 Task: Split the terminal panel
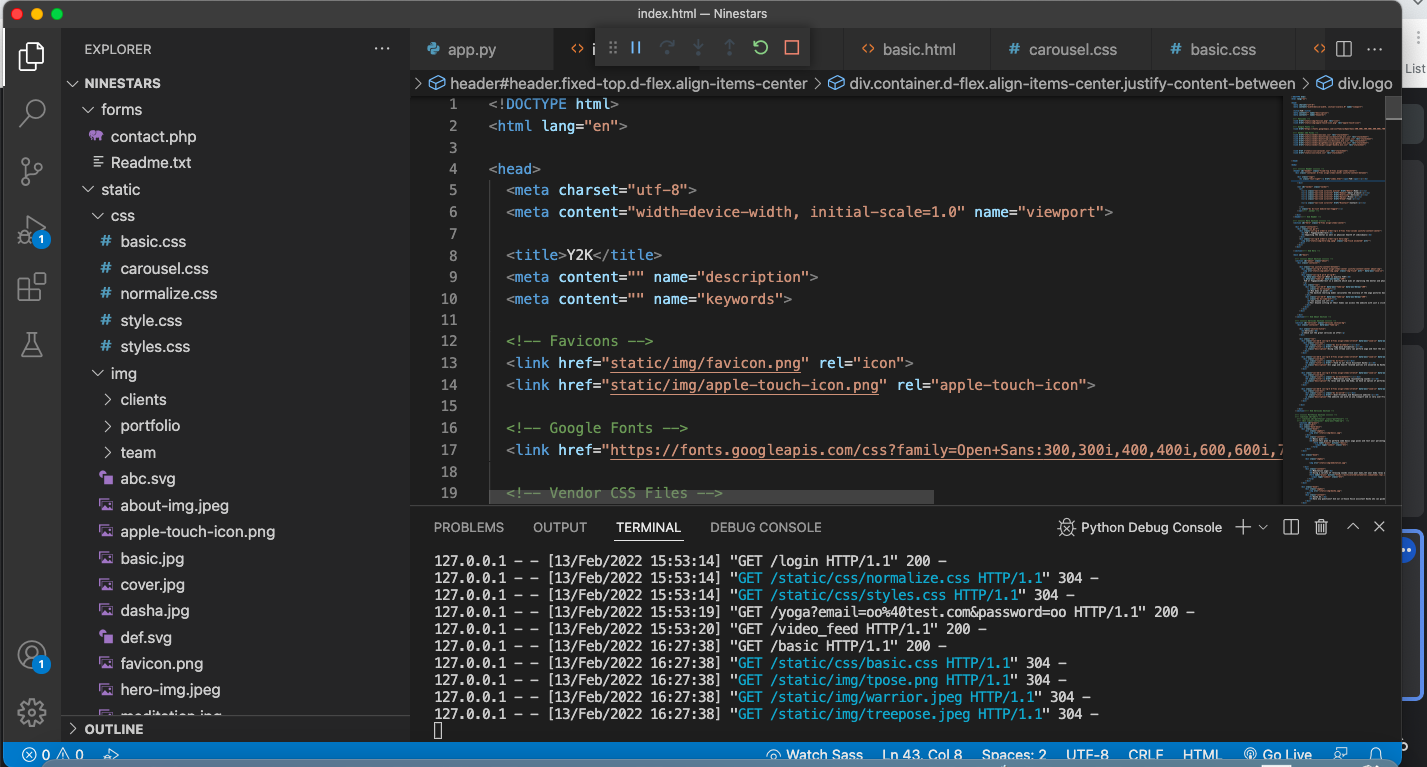tap(1291, 527)
